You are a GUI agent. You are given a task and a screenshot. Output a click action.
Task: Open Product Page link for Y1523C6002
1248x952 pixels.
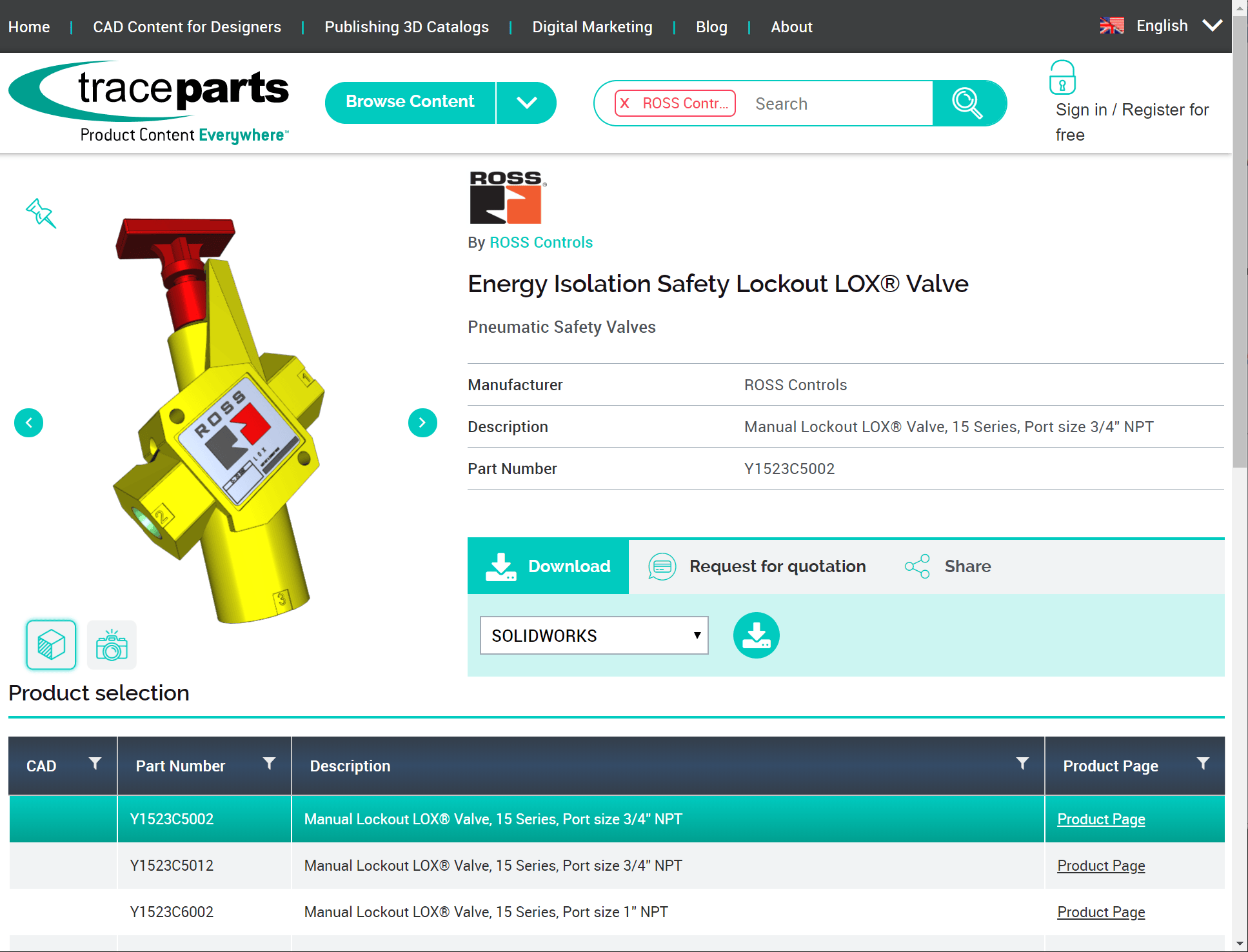(x=1101, y=912)
